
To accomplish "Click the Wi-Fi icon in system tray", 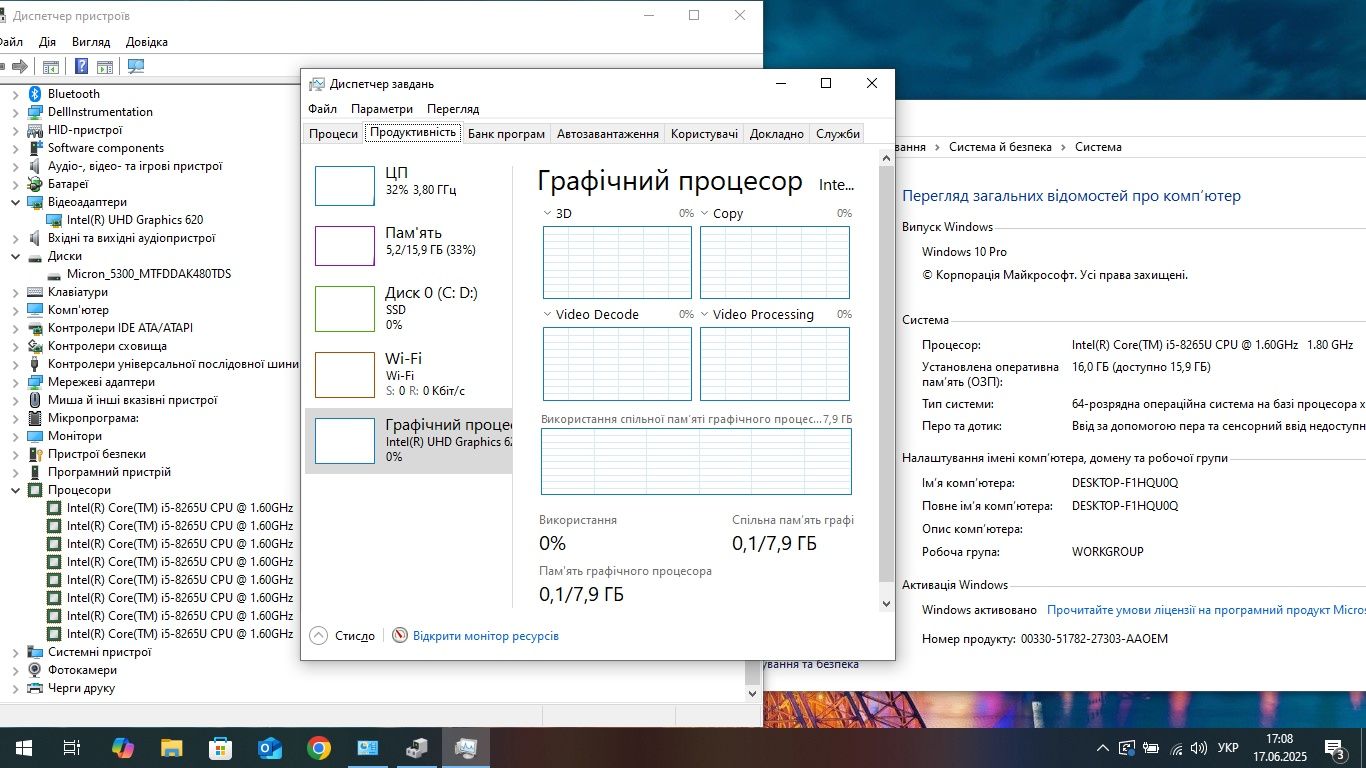I will point(1176,748).
